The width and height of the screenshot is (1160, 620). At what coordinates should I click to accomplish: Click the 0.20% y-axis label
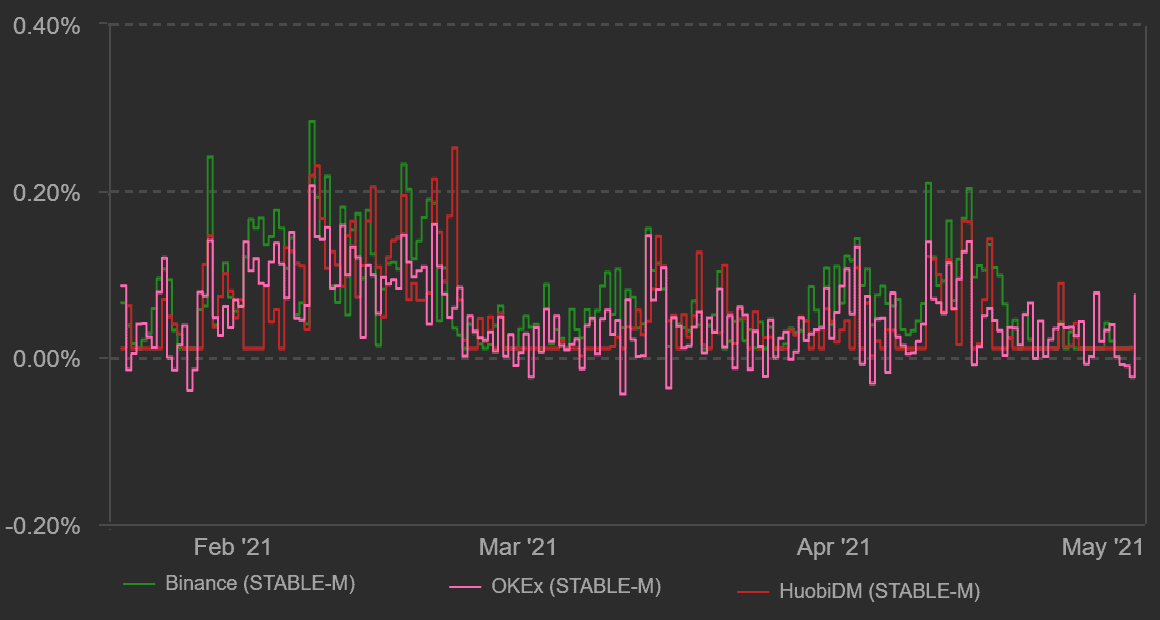click(x=46, y=192)
